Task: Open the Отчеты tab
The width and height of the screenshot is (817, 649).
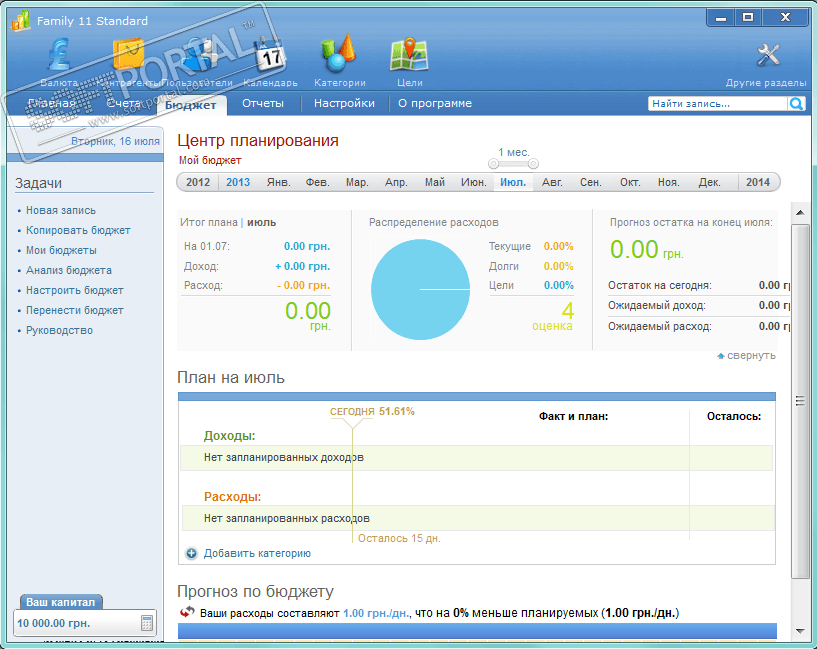Action: pyautogui.click(x=263, y=103)
